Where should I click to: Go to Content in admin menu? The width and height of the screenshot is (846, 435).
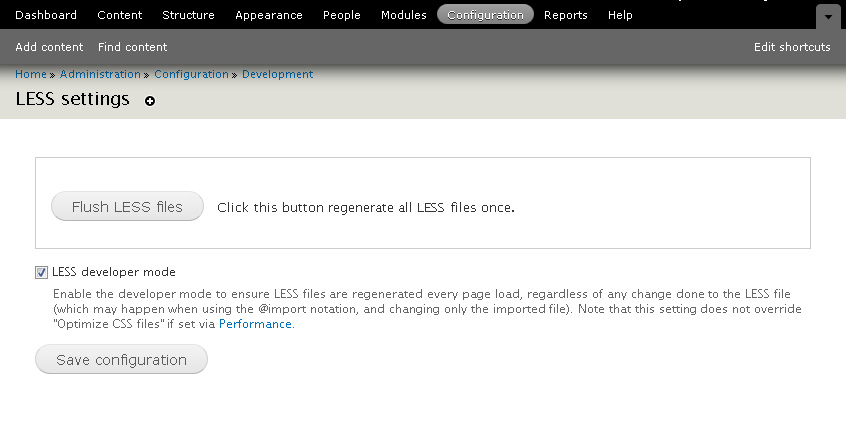click(x=120, y=15)
